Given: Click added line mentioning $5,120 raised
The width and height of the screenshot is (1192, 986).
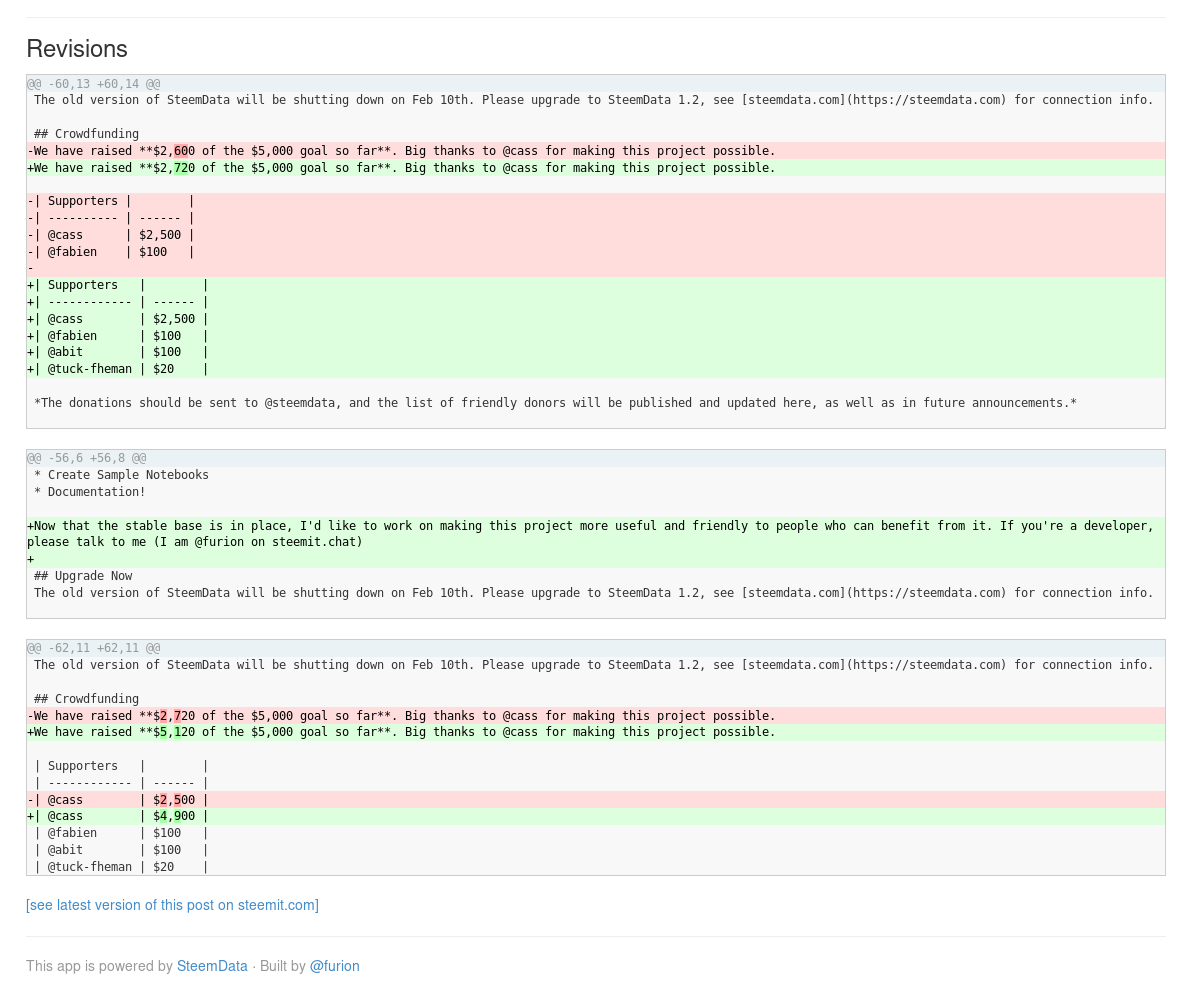Looking at the screenshot, I should pyautogui.click(x=596, y=732).
